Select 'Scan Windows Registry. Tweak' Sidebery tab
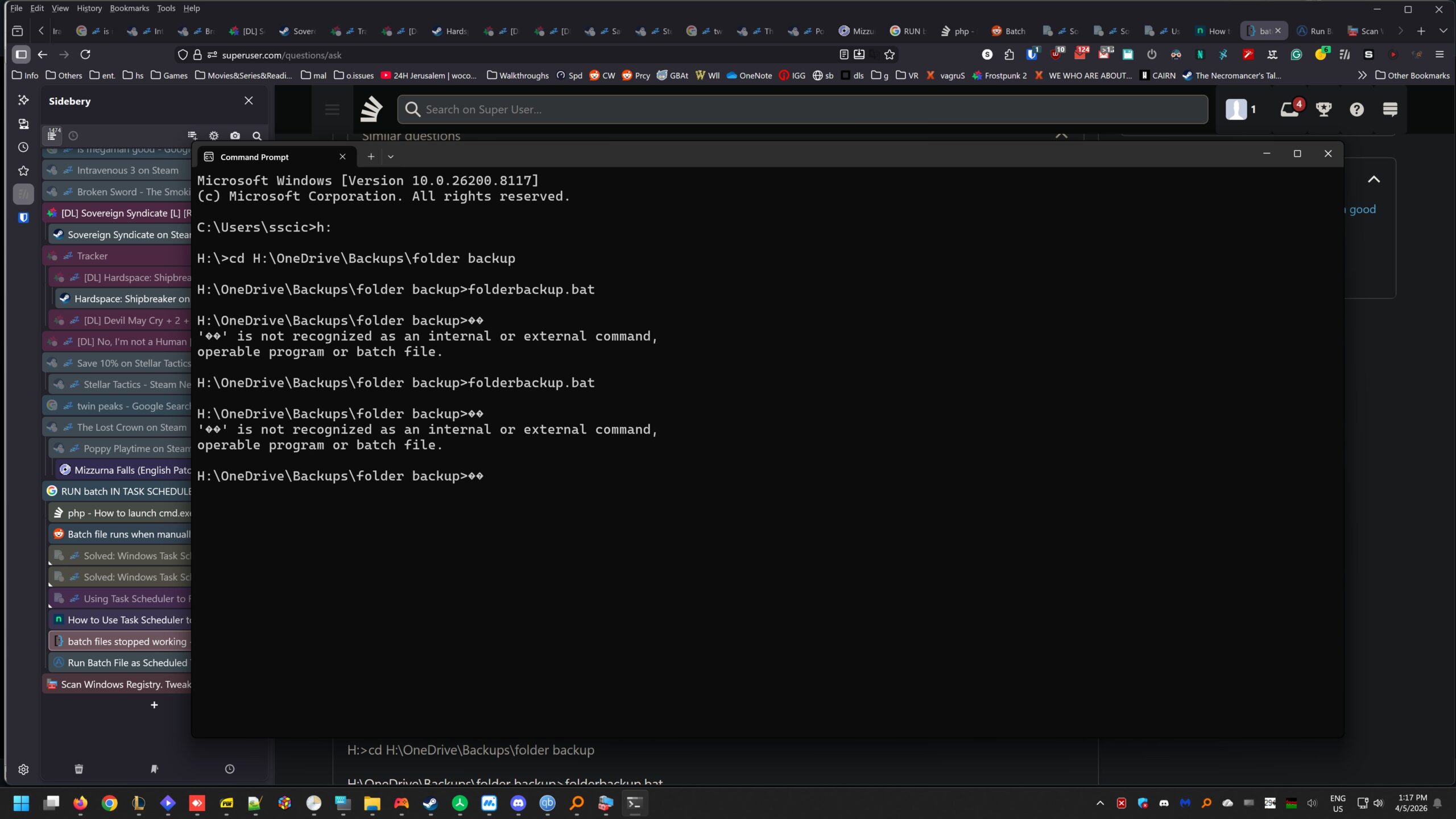The image size is (1456, 819). [117, 684]
